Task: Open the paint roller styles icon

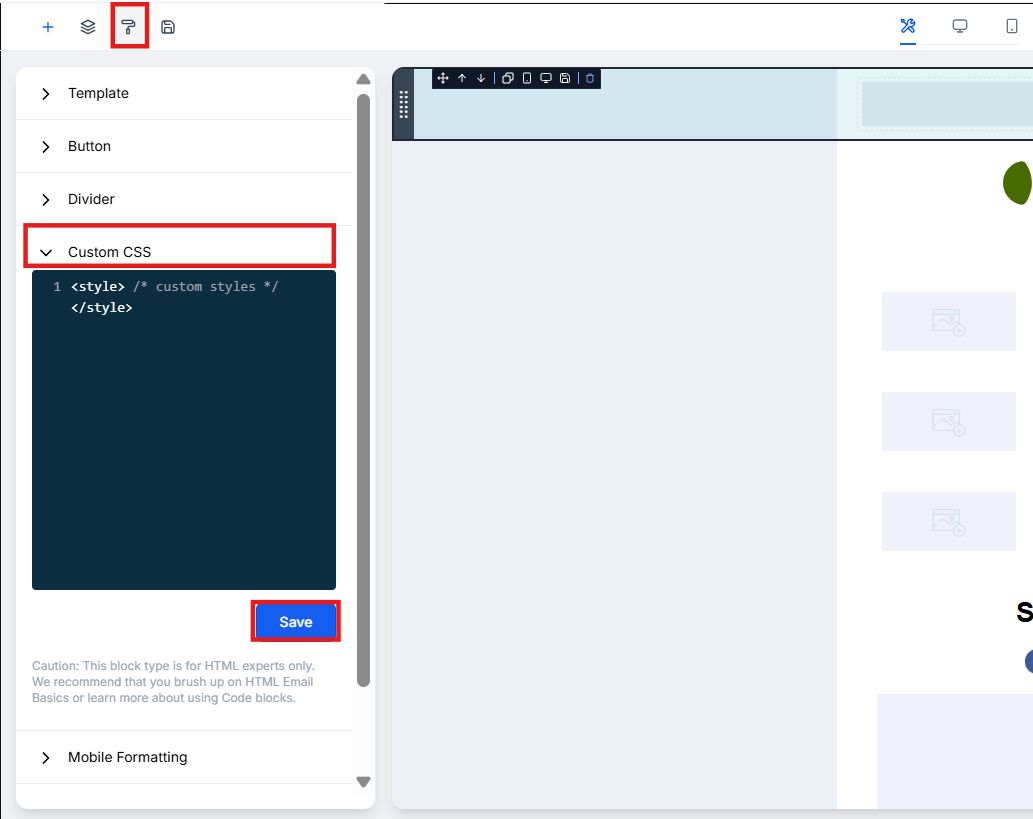Action: [128, 27]
